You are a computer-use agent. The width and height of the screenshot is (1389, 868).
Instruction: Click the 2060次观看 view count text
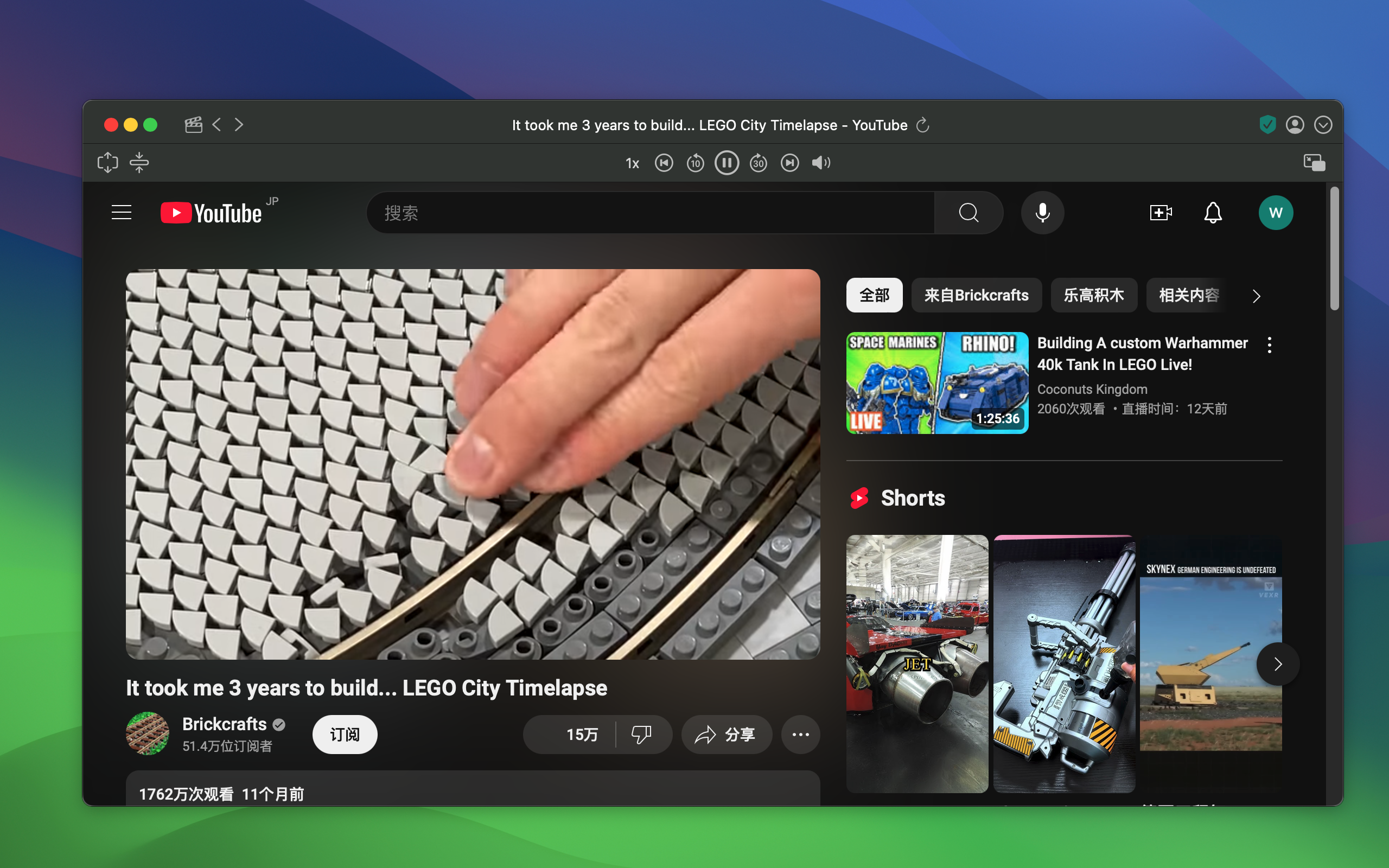point(1071,409)
